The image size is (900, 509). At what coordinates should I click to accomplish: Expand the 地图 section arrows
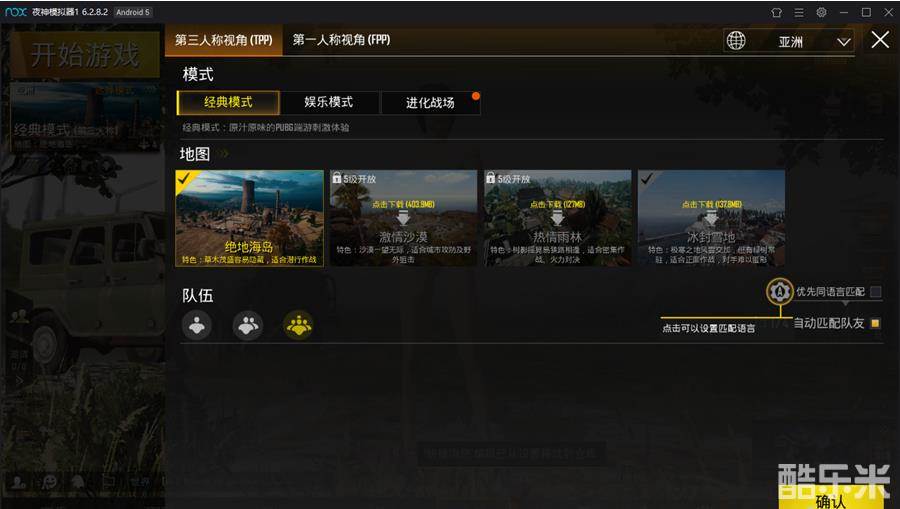tap(223, 153)
